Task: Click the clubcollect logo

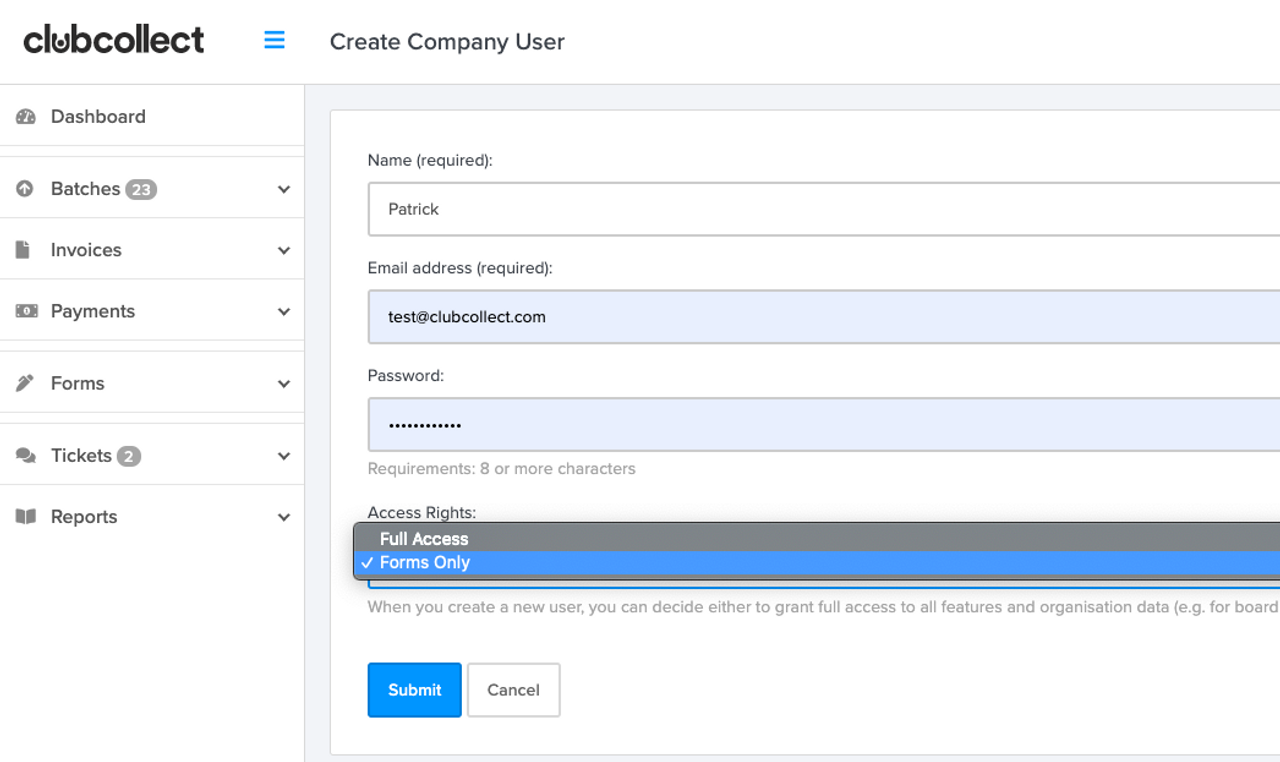Action: (x=114, y=40)
